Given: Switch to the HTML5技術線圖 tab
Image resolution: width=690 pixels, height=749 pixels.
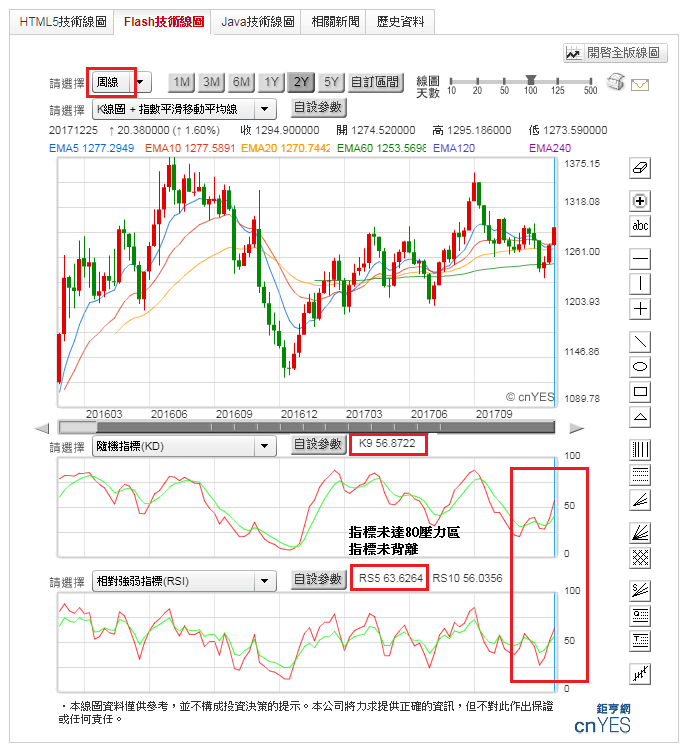Looking at the screenshot, I should pos(62,22).
